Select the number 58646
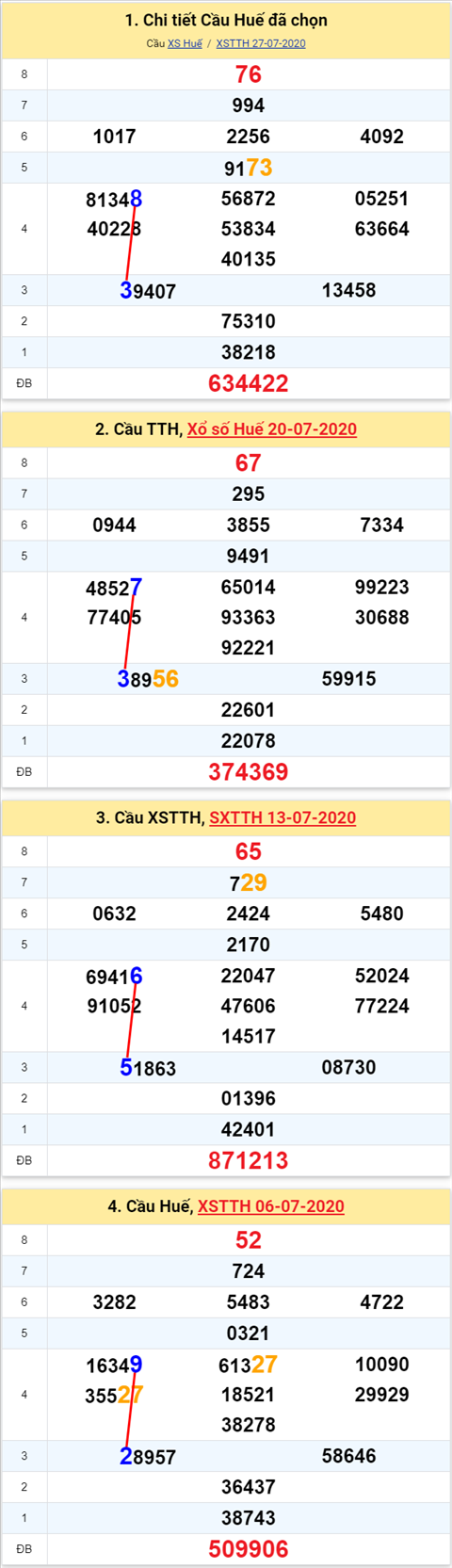Screen dimensions: 452x1568 click(349, 1456)
